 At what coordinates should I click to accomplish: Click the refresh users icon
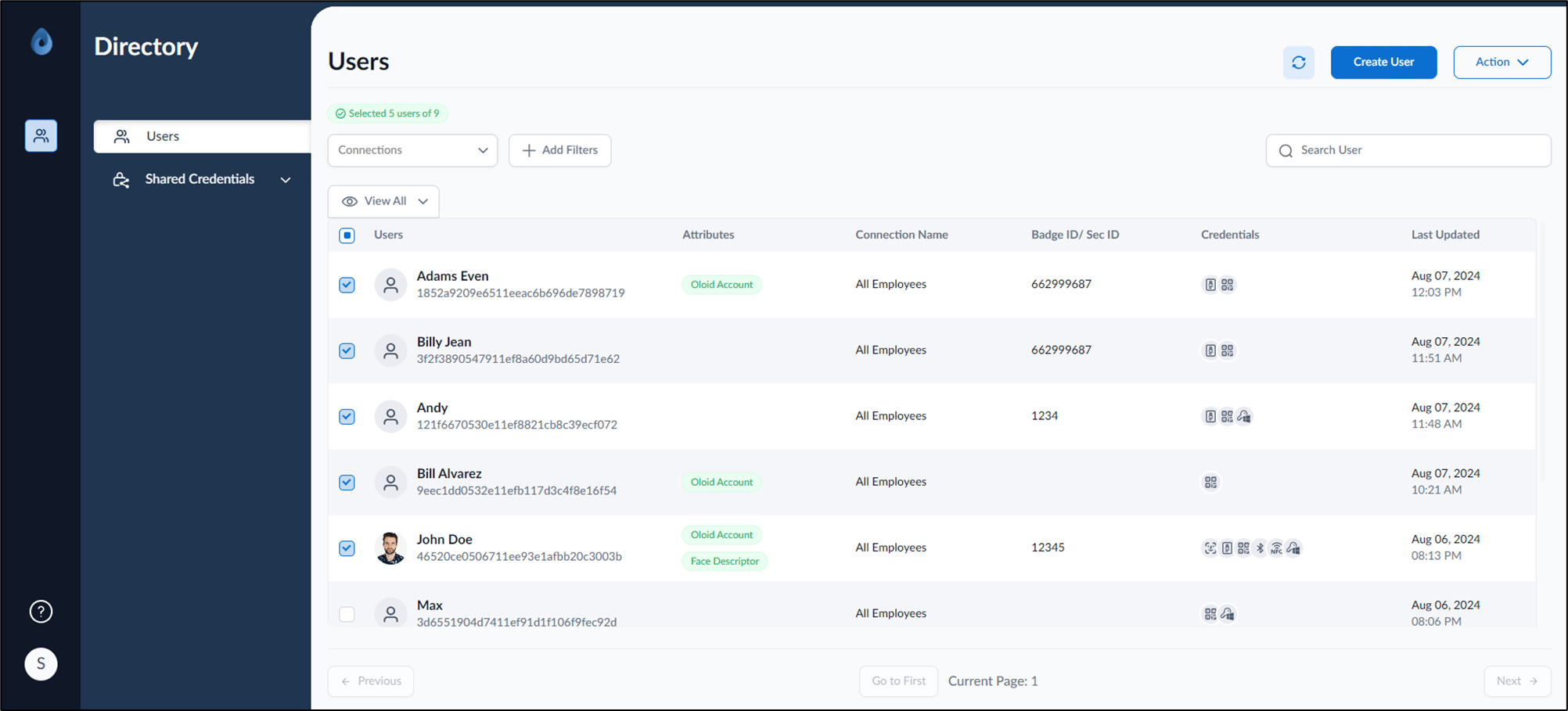(x=1298, y=63)
